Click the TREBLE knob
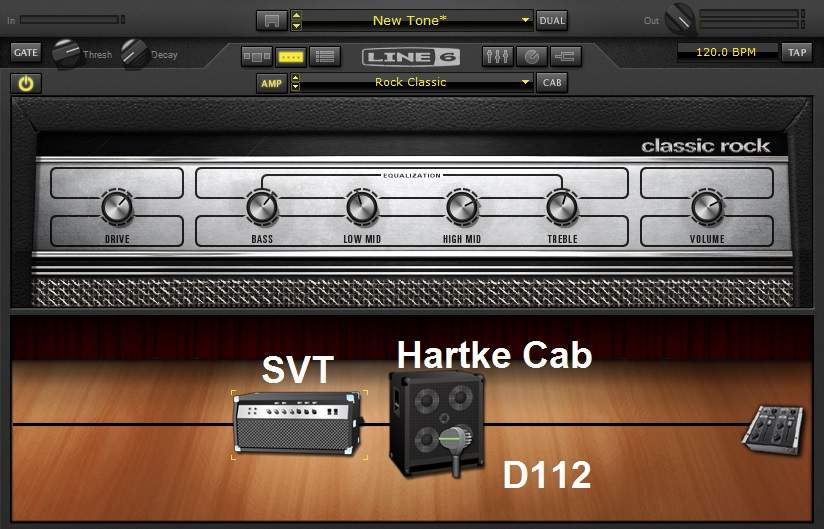The height and width of the screenshot is (529, 824). (562, 206)
